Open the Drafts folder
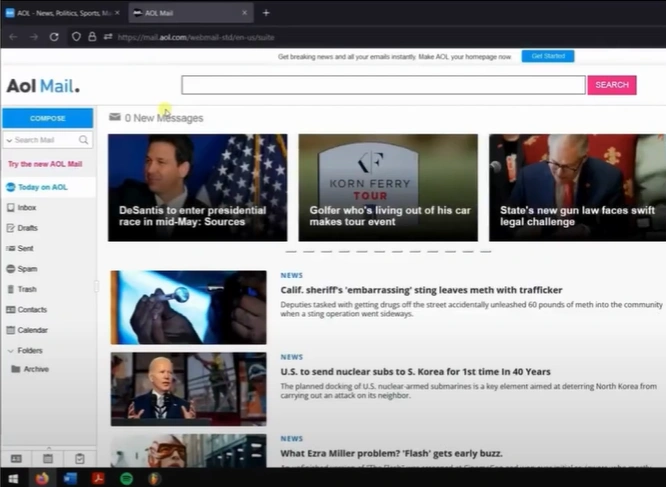The image size is (666, 487). tap(28, 228)
